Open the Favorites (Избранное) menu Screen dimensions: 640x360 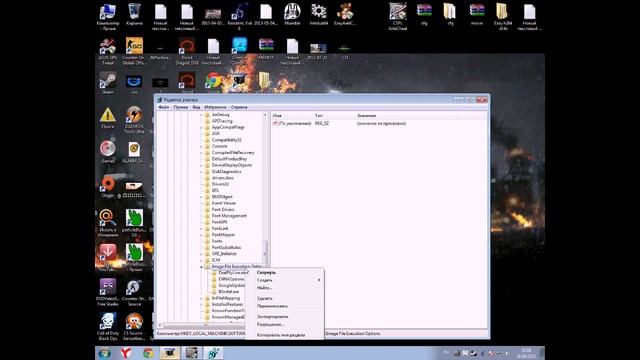coord(215,107)
